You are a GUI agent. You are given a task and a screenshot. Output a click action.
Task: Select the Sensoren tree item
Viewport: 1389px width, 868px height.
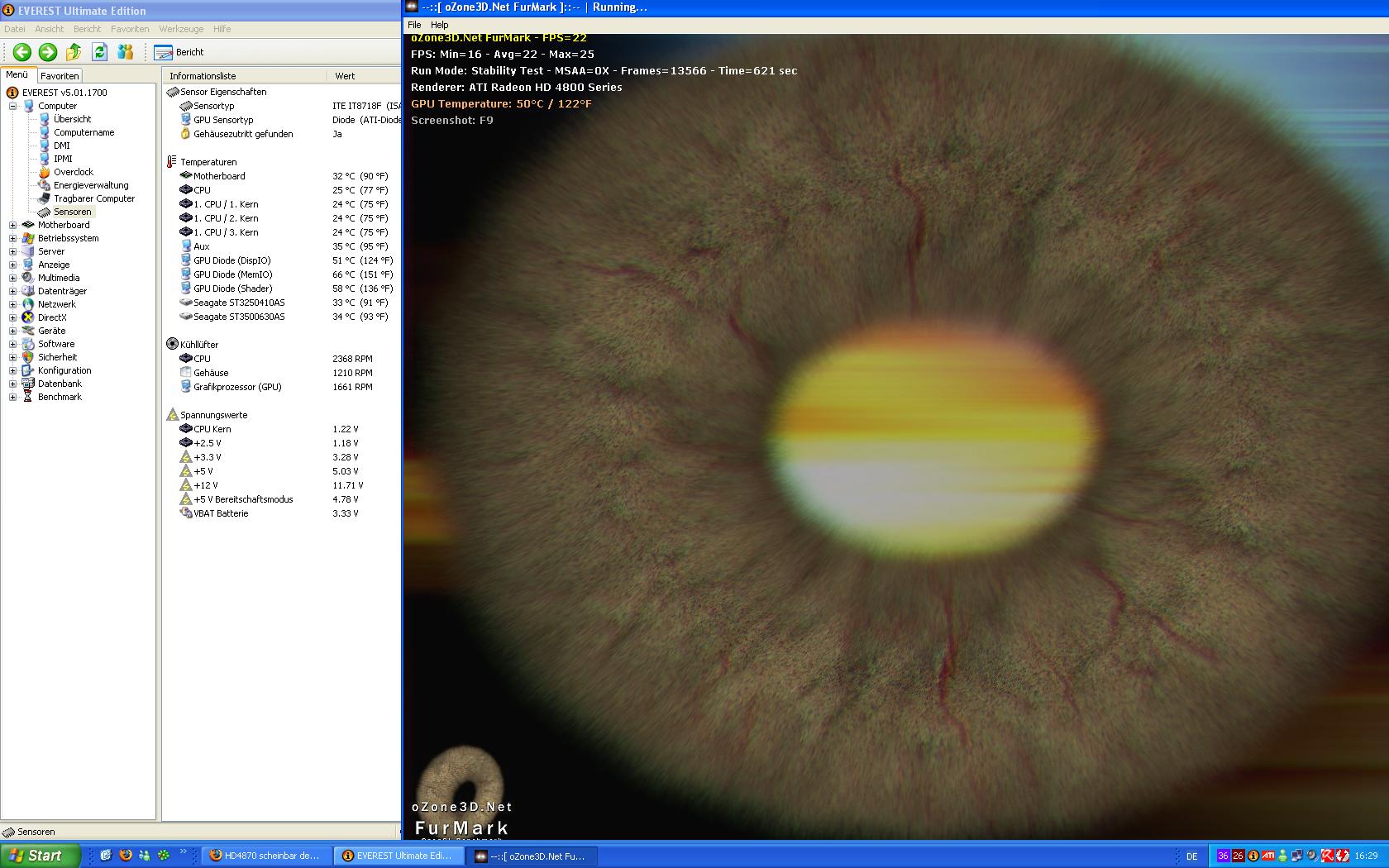pos(72,212)
